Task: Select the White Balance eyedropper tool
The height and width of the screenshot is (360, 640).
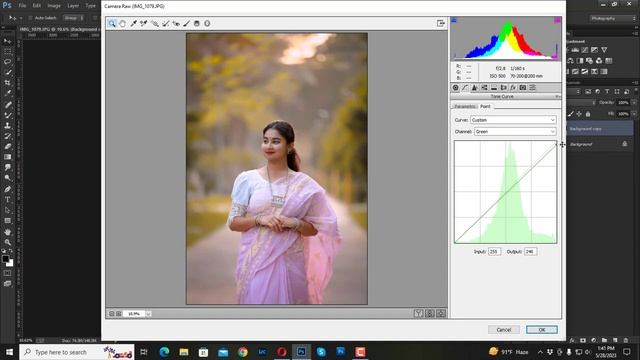Action: tap(133, 24)
